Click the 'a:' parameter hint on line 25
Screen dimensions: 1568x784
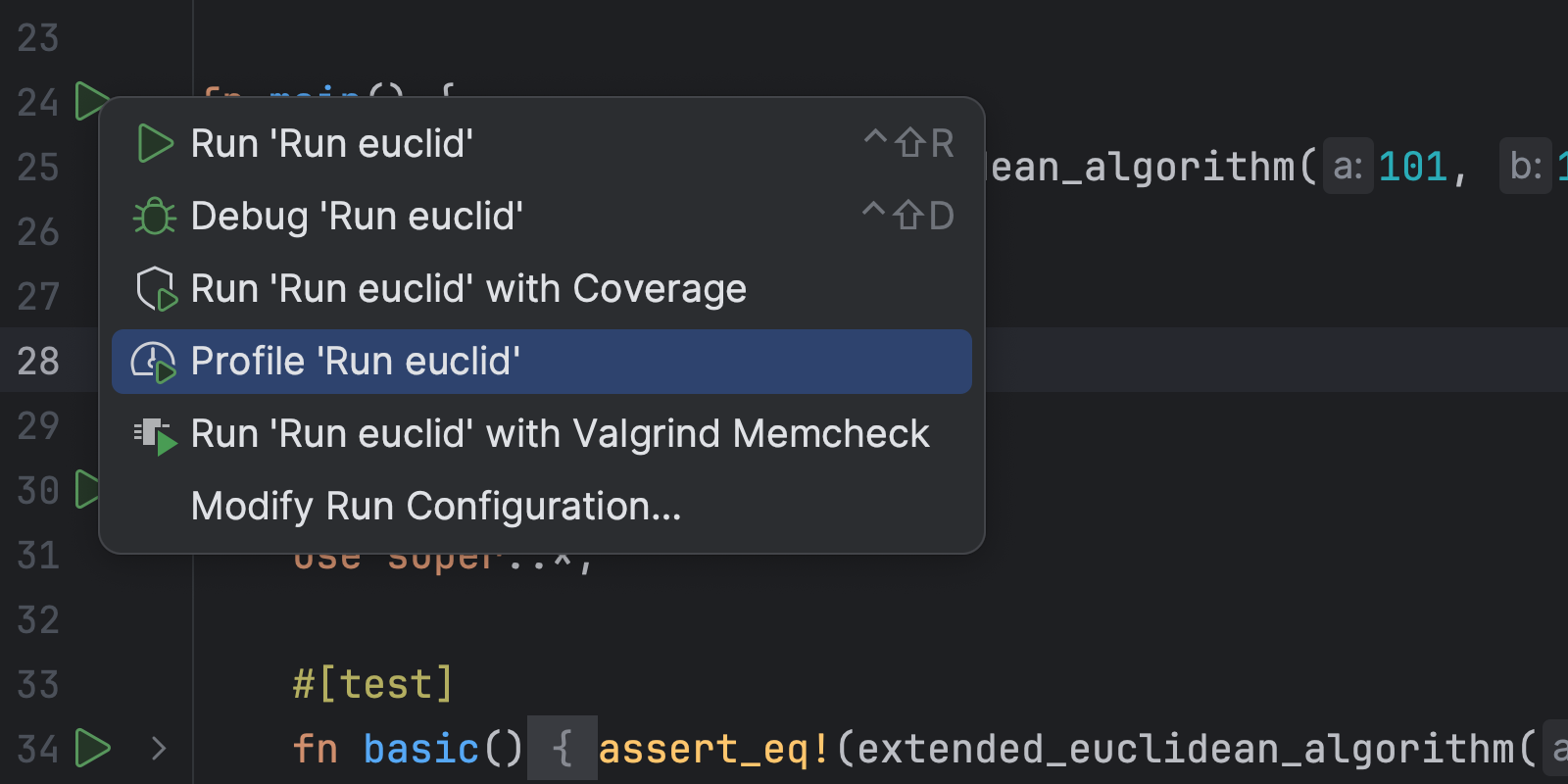(1347, 167)
